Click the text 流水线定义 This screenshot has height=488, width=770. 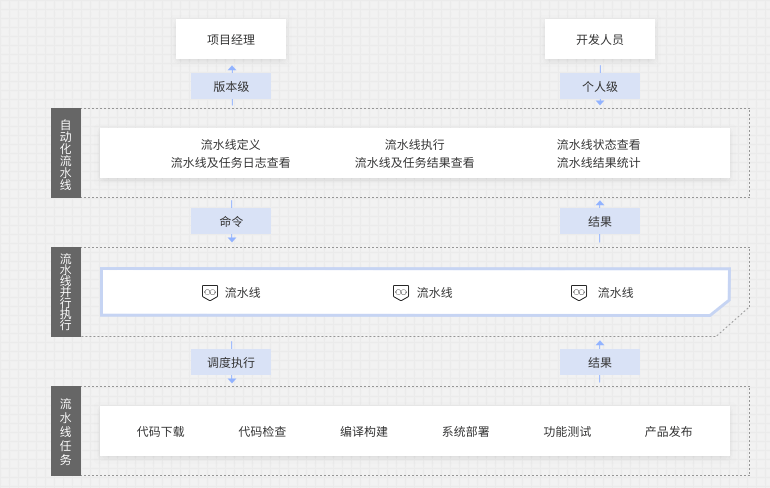click(x=230, y=144)
